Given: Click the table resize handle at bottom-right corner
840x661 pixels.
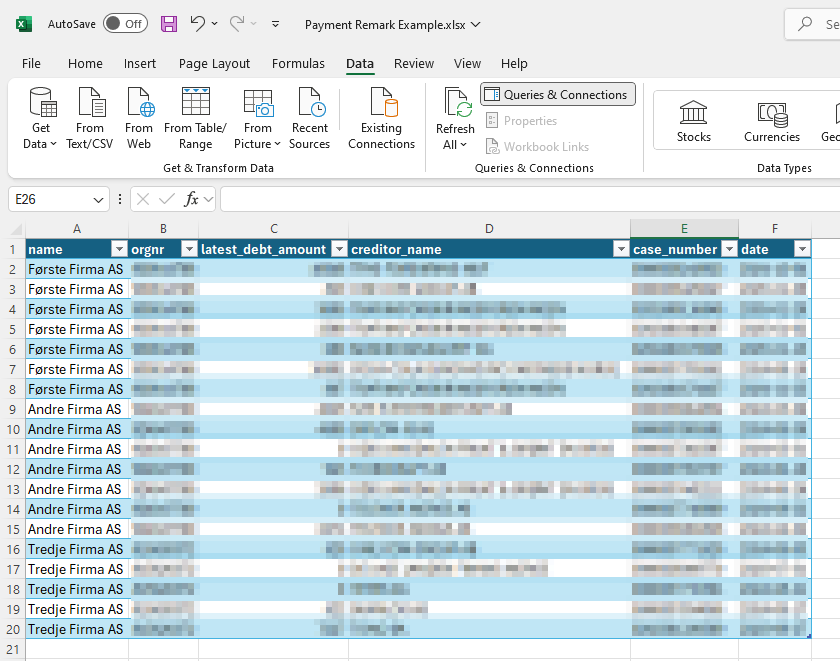Looking at the screenshot, I should coord(809,636).
